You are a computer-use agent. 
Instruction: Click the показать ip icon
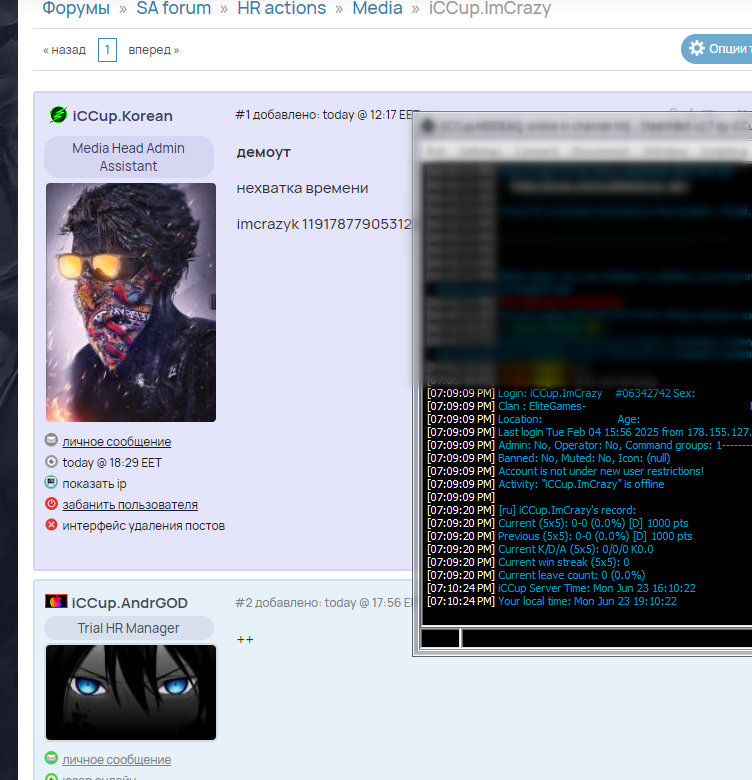coord(51,482)
